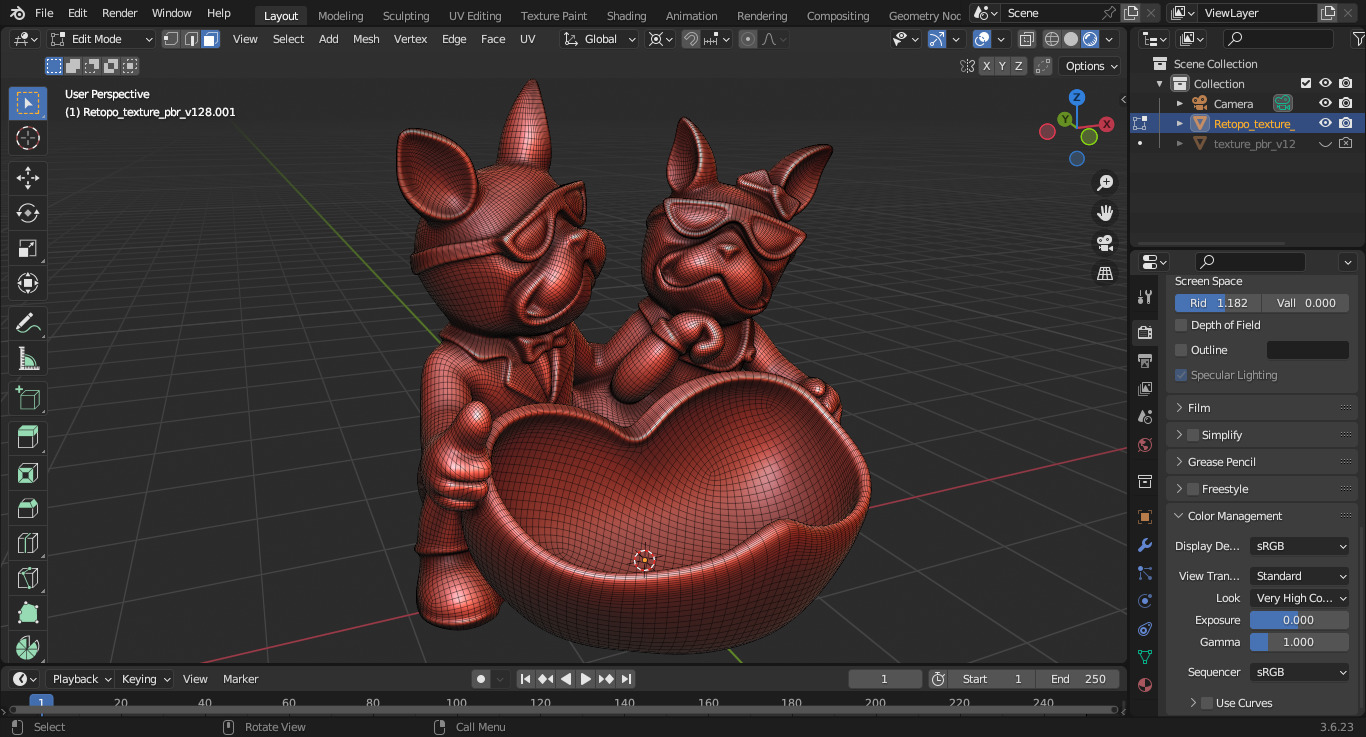The width and height of the screenshot is (1366, 737).
Task: Open the Edit Mode dropdown
Action: (101, 39)
